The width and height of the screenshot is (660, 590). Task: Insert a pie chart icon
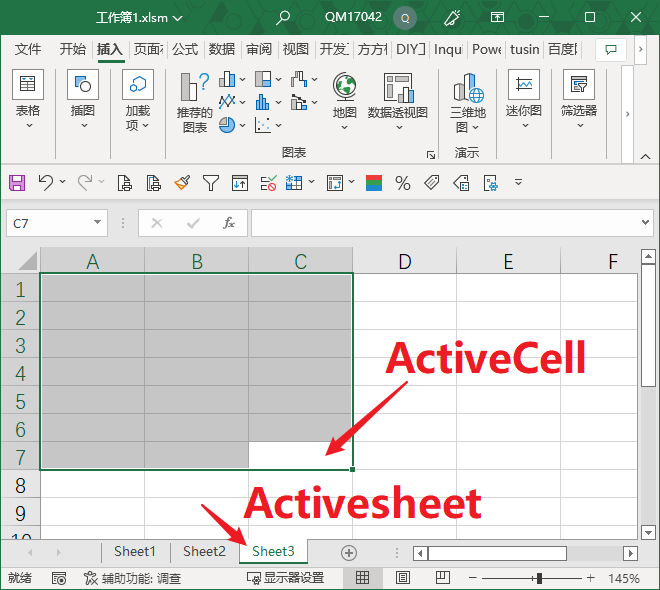[227, 125]
